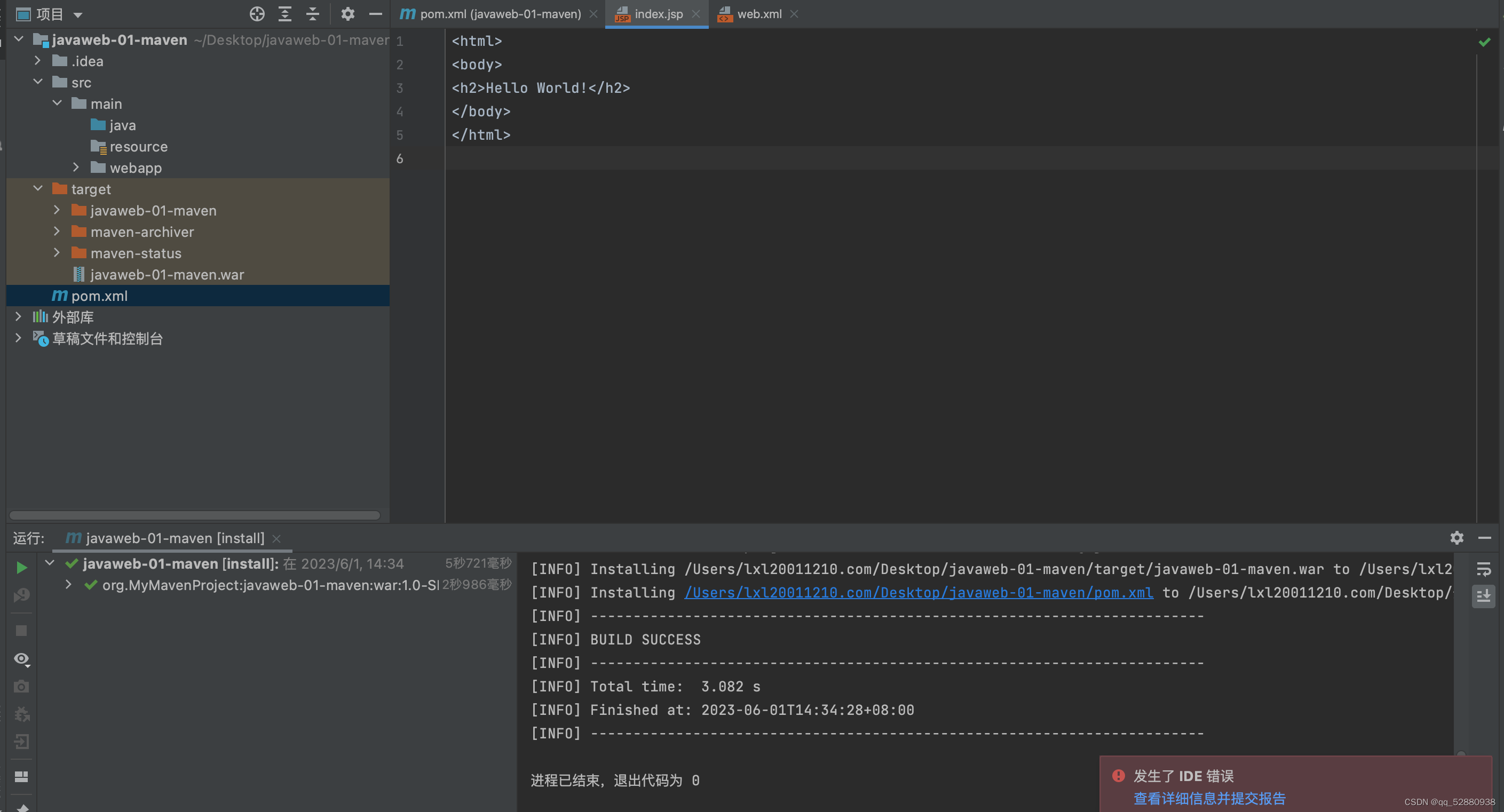Screen dimensions: 1504x812
Task: Click the camera dump threads icon
Action: click(21, 687)
